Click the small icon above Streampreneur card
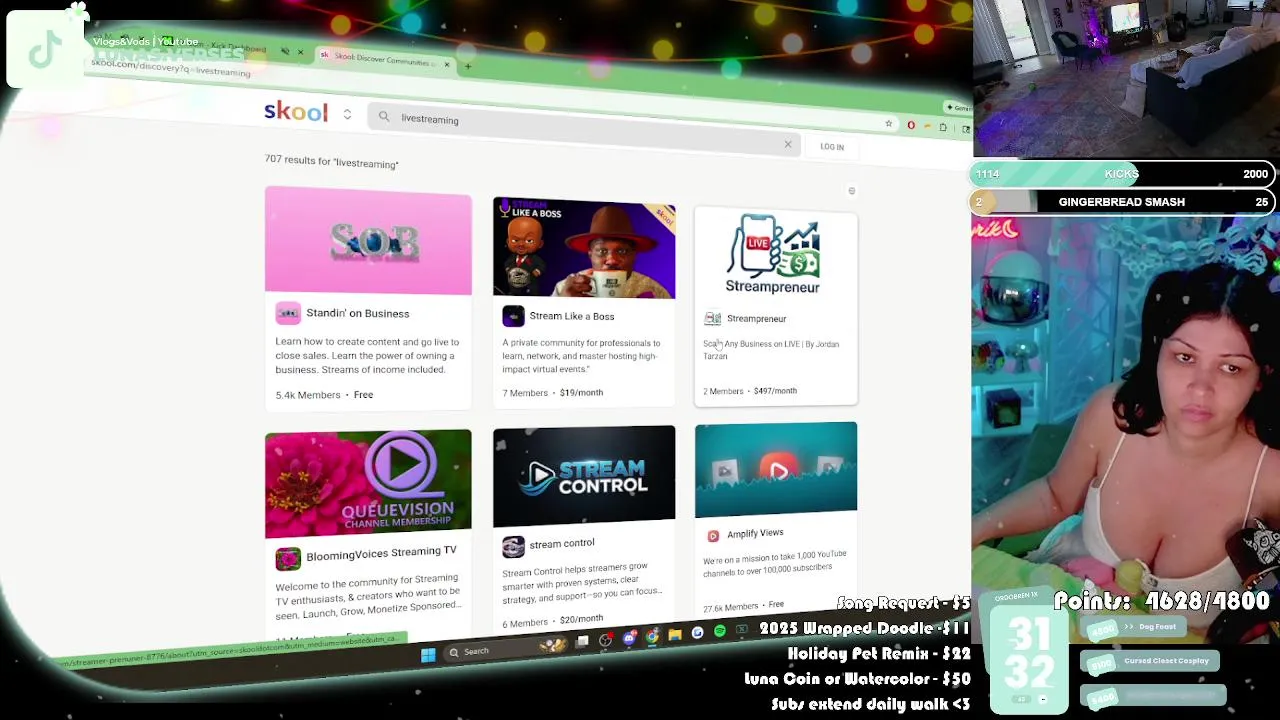Viewport: 1280px width, 720px height. tap(852, 191)
